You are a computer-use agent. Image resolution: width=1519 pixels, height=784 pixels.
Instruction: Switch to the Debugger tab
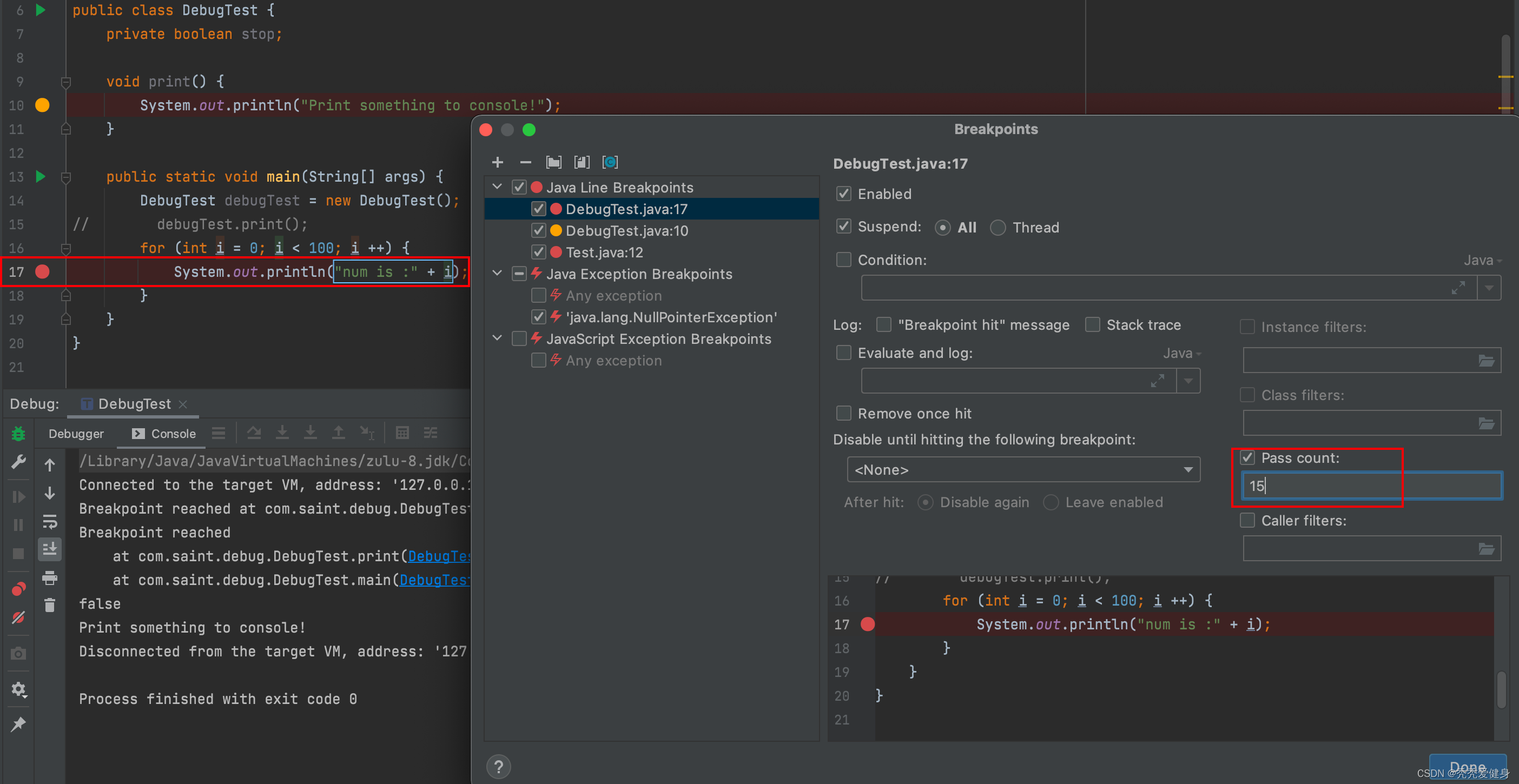click(76, 433)
